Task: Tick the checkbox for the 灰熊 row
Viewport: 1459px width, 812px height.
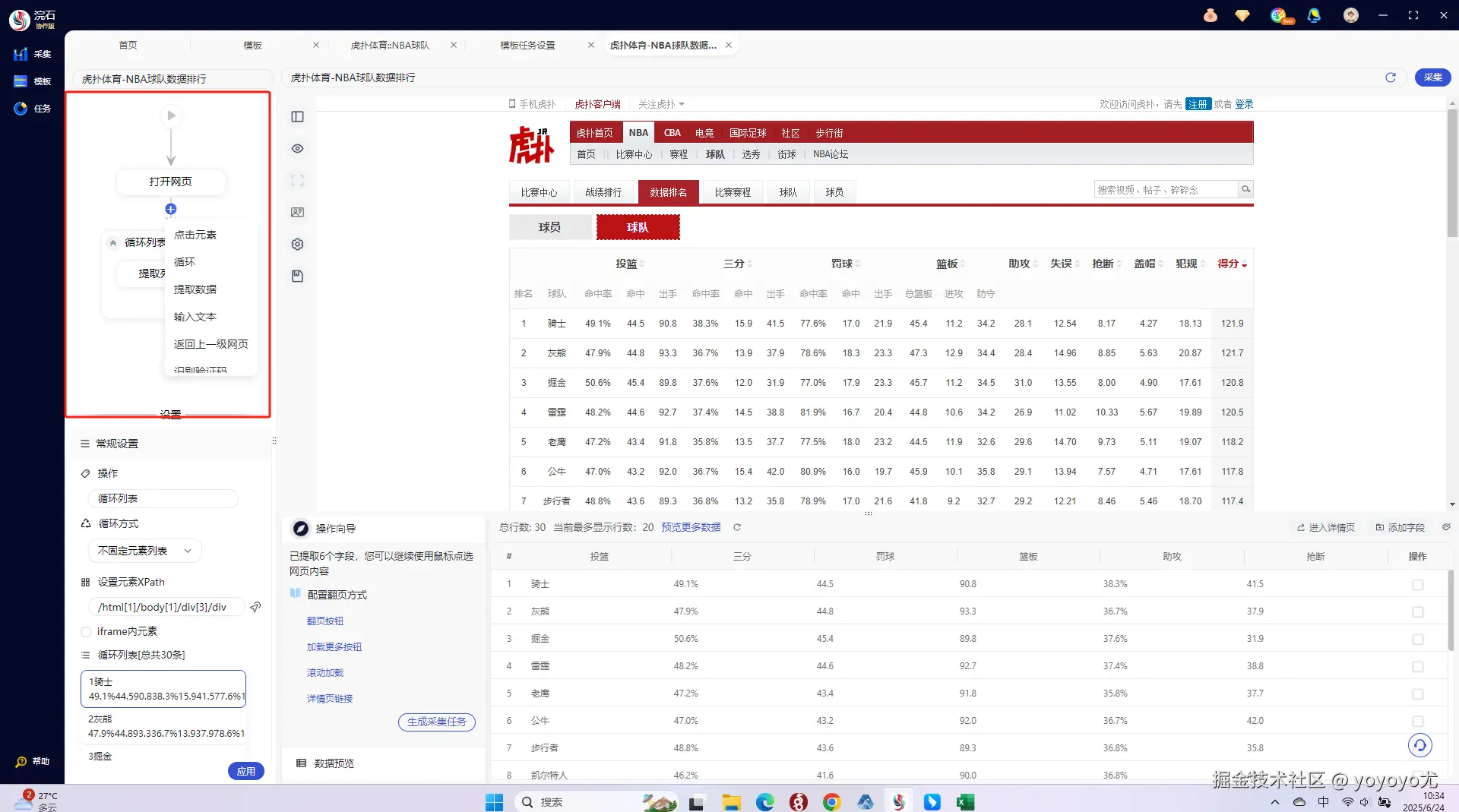Action: (1417, 612)
